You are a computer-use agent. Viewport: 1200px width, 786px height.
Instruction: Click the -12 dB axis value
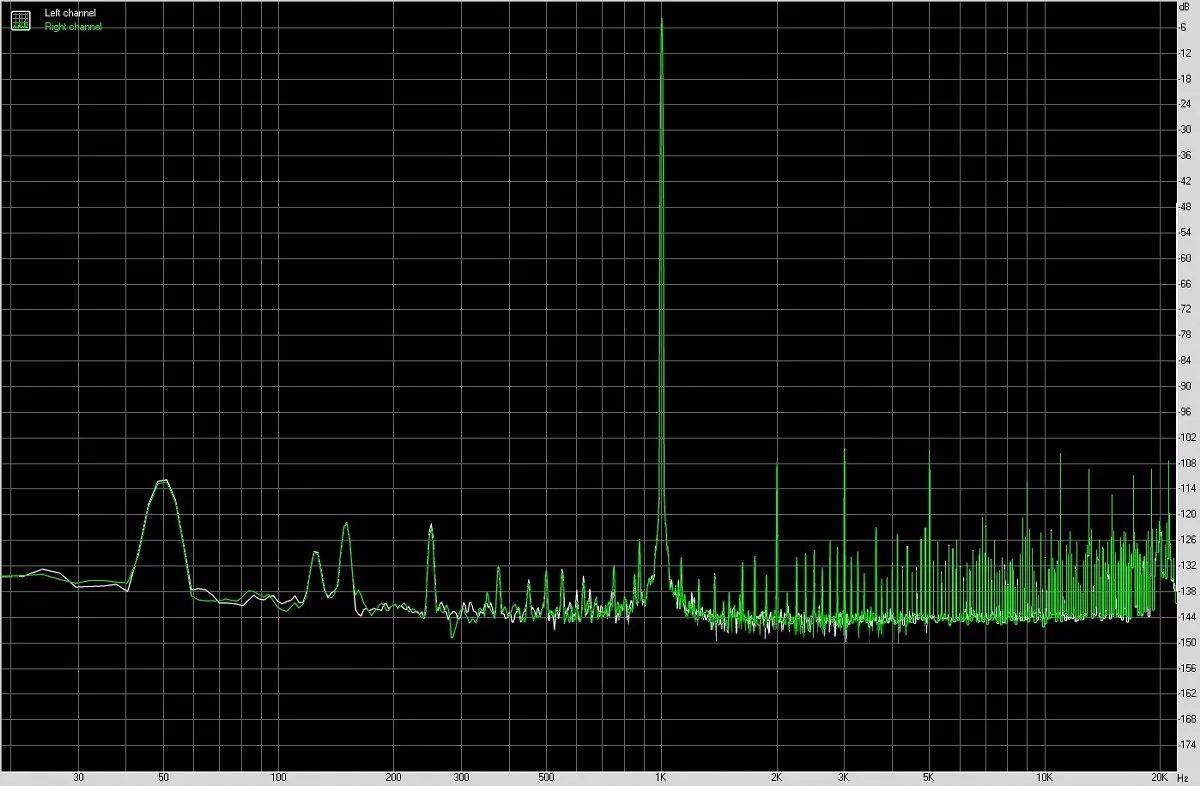[x=1186, y=52]
